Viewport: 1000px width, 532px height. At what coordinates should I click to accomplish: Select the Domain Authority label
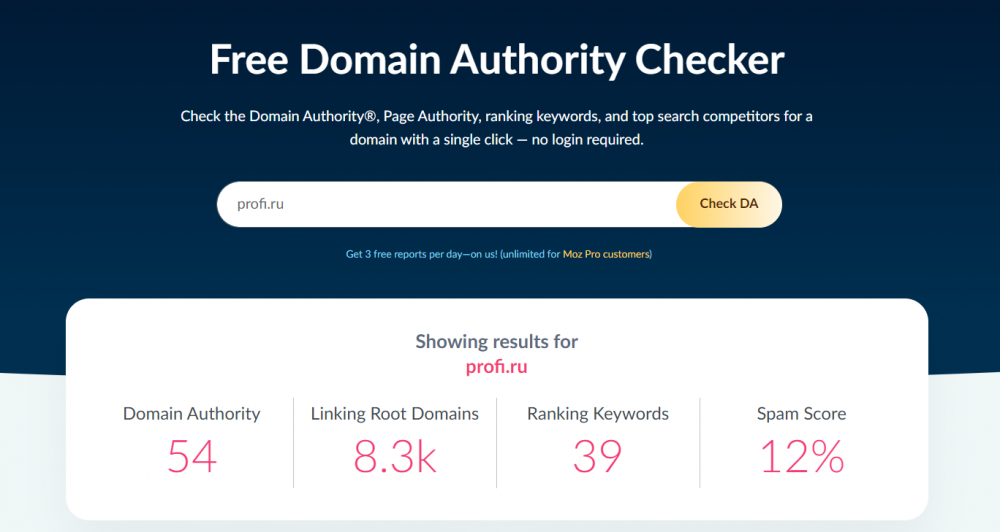pos(191,414)
